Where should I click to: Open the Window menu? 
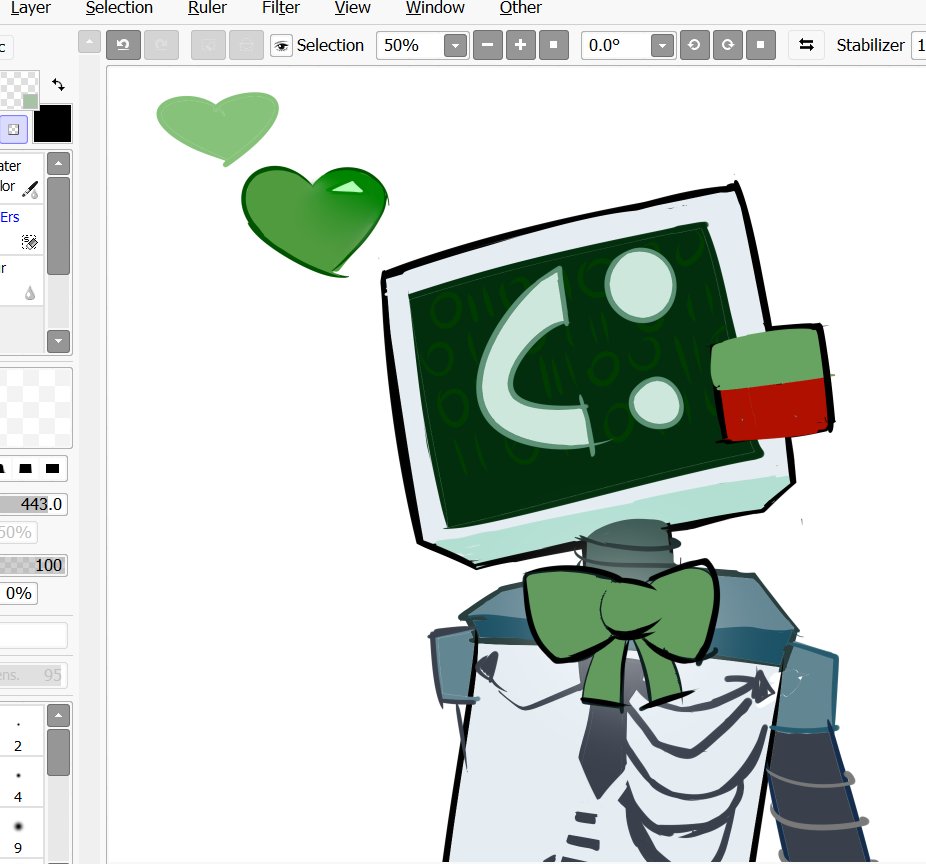pyautogui.click(x=435, y=8)
